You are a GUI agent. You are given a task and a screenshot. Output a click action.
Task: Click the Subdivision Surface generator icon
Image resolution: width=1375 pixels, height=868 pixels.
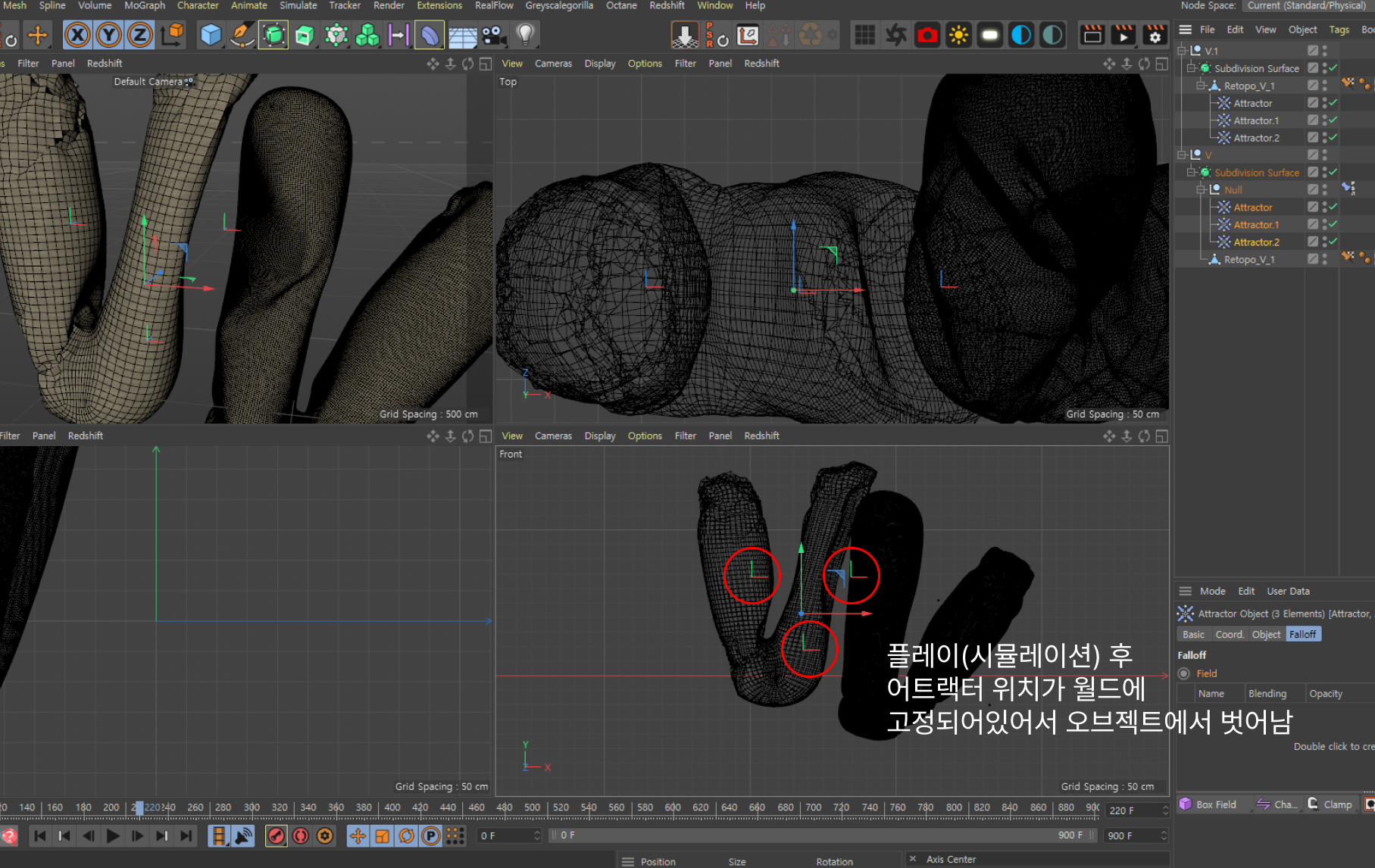point(273,35)
